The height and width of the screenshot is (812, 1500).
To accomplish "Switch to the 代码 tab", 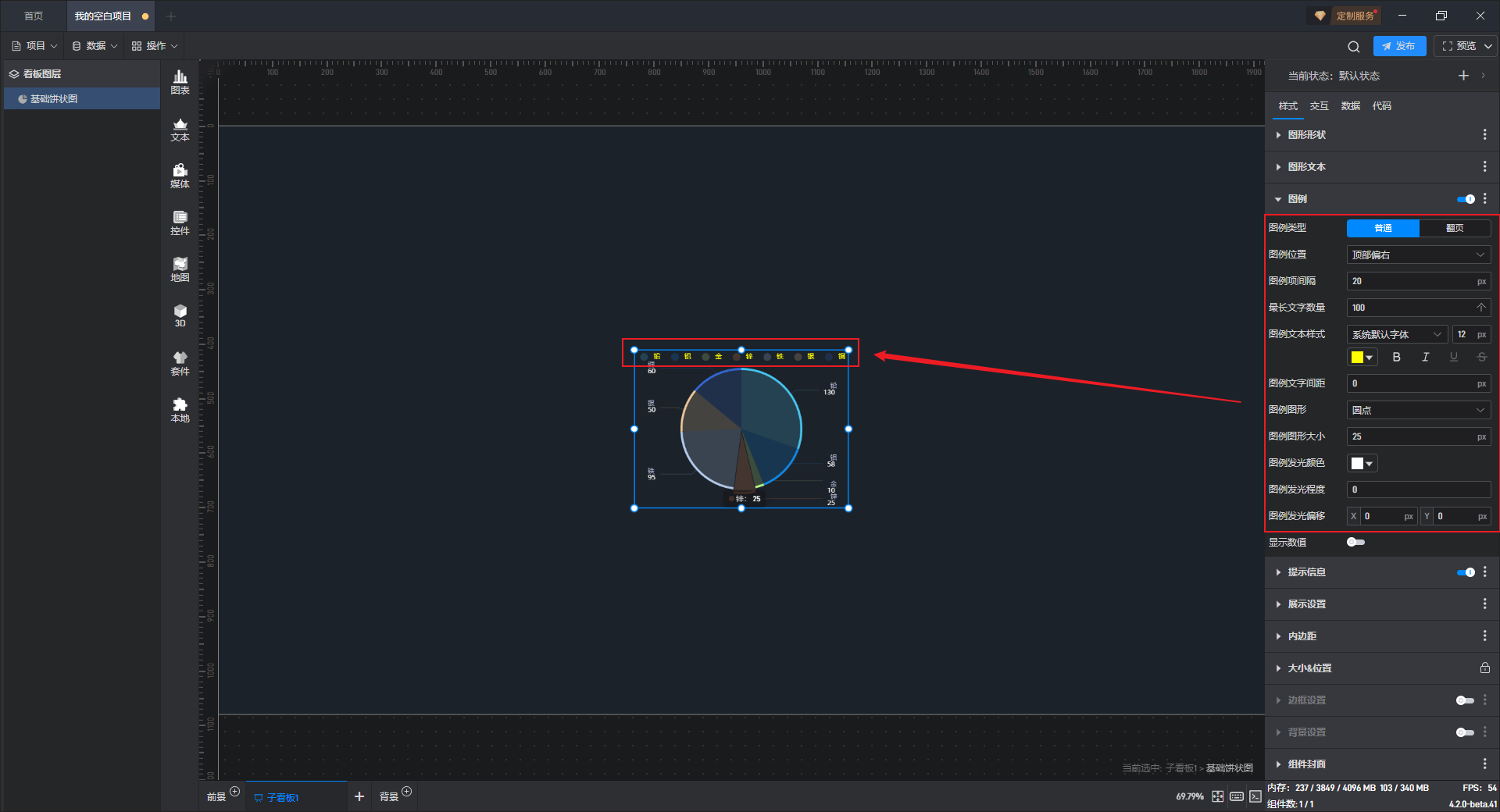I will (x=1382, y=106).
